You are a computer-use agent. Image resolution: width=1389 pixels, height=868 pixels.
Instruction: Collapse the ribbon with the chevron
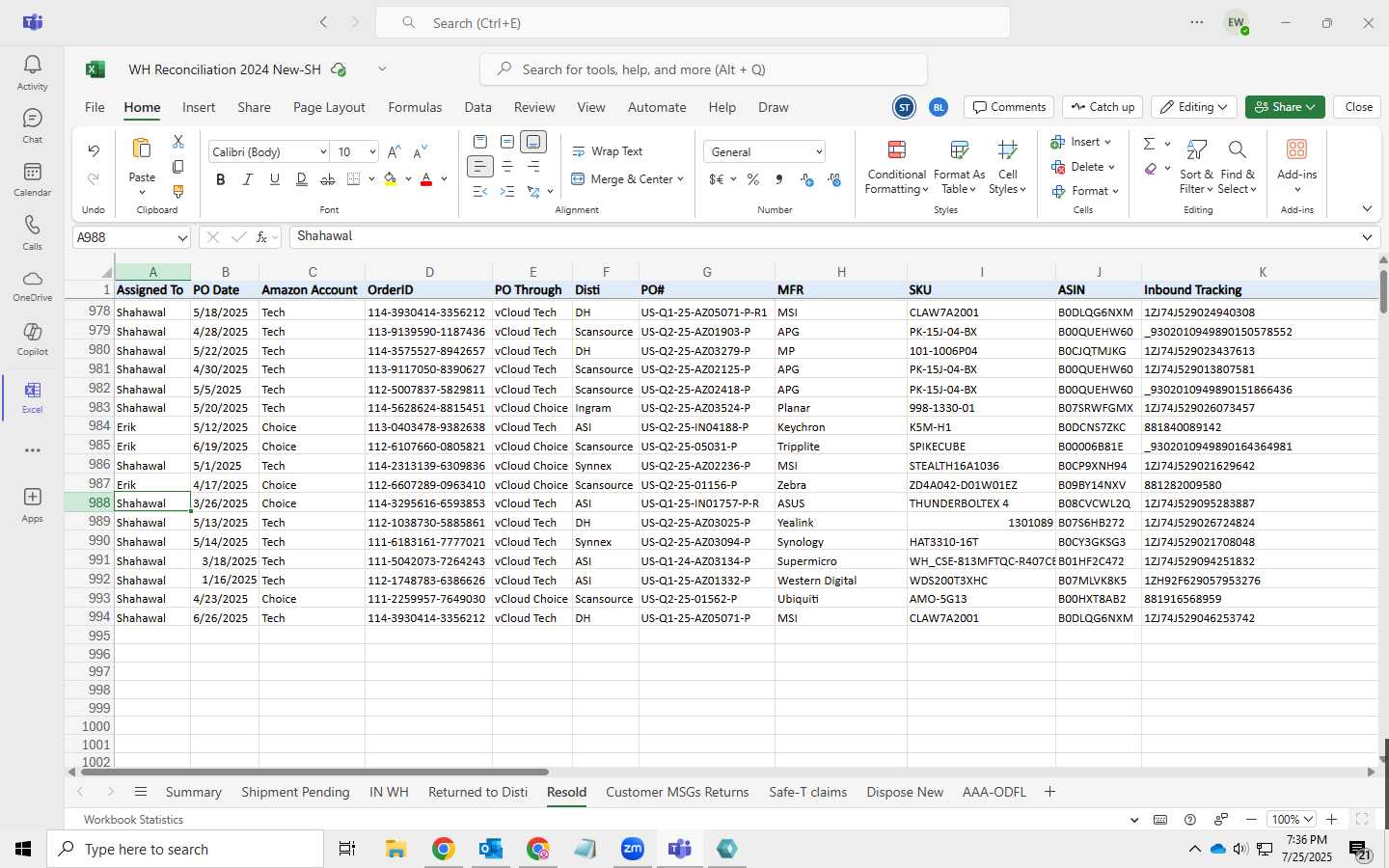(1367, 208)
